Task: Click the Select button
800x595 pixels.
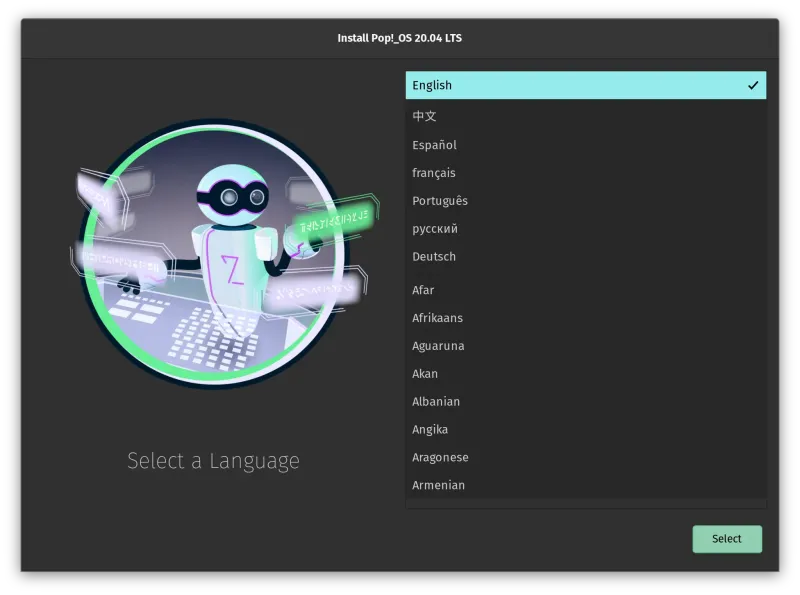Action: coord(727,539)
